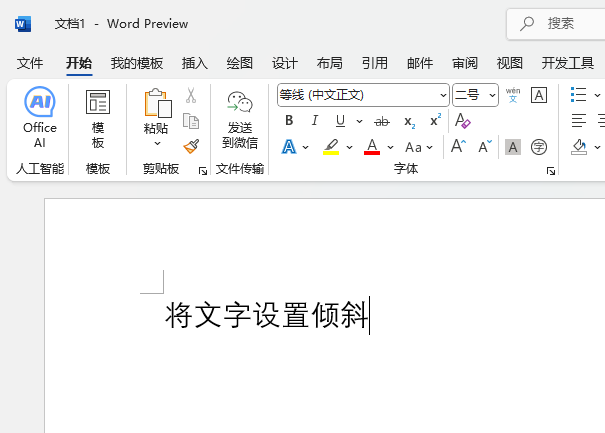This screenshot has width=605, height=433.
Task: Toggle italic formatting I
Action: coord(314,121)
